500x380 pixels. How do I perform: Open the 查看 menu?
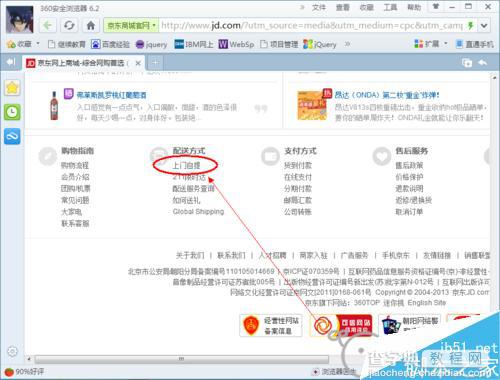(x=343, y=7)
